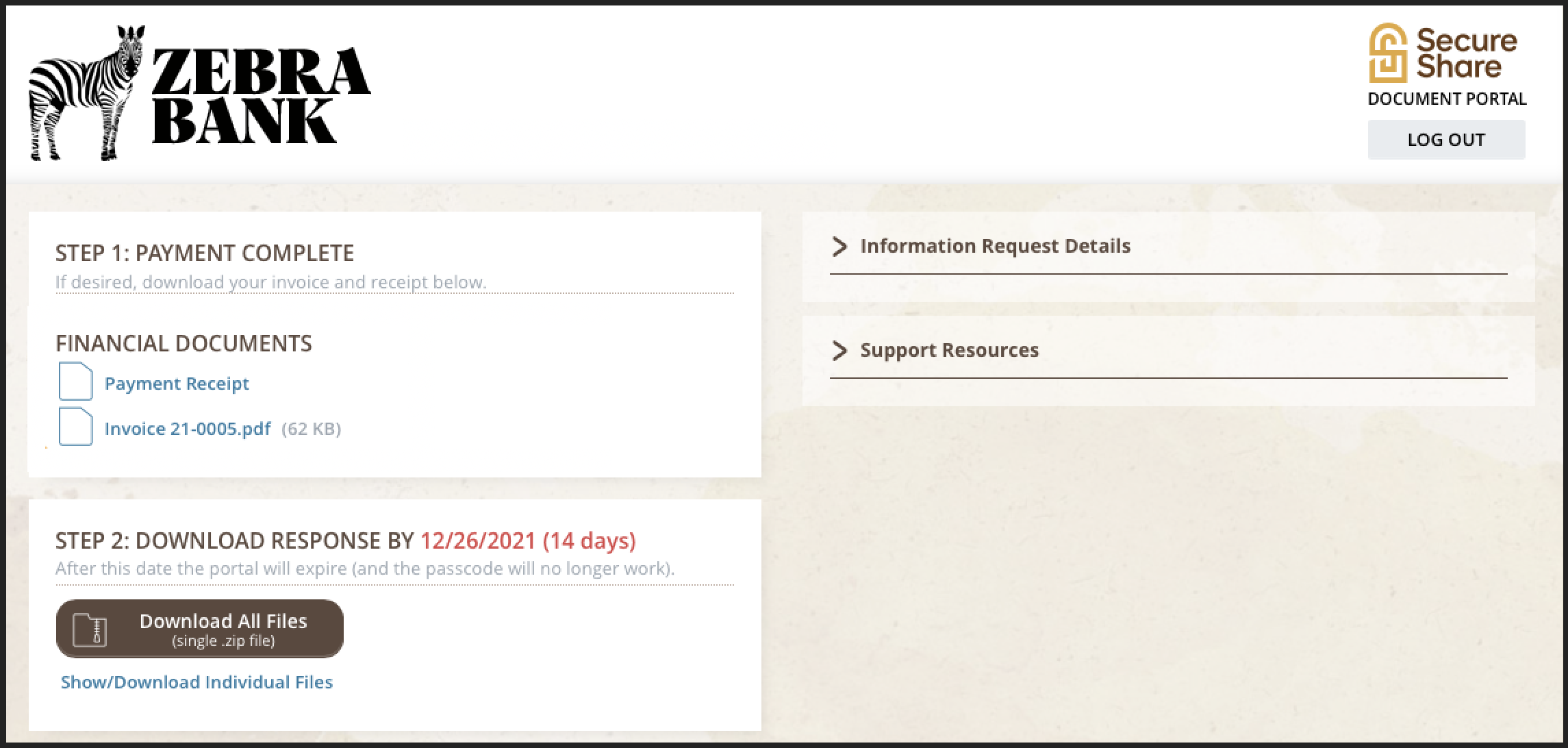Screen dimensions: 1568x748
Task: Click the Financial Documents heading
Action: click(184, 344)
